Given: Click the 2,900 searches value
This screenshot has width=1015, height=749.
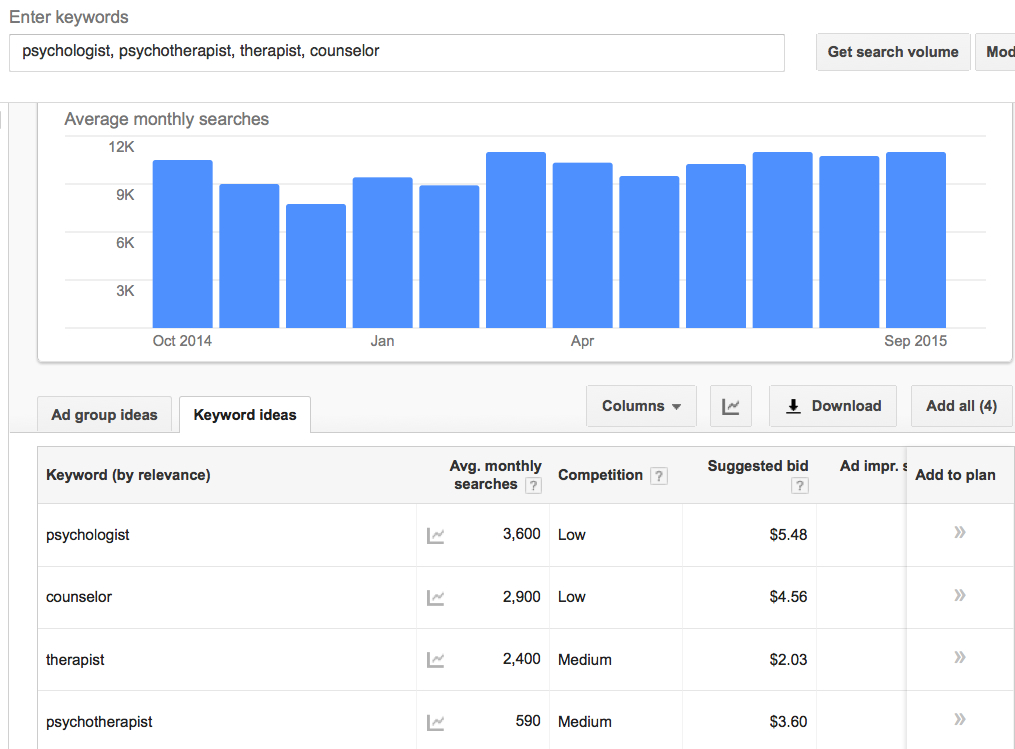Looking at the screenshot, I should (x=522, y=596).
